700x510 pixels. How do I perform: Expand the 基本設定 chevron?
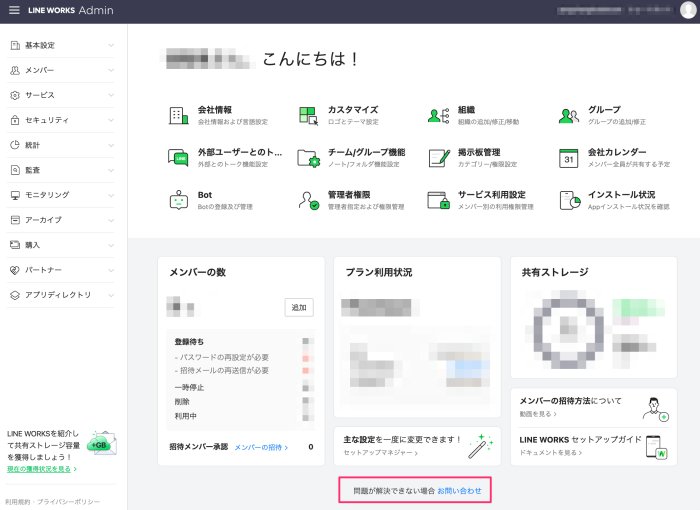[x=111, y=45]
